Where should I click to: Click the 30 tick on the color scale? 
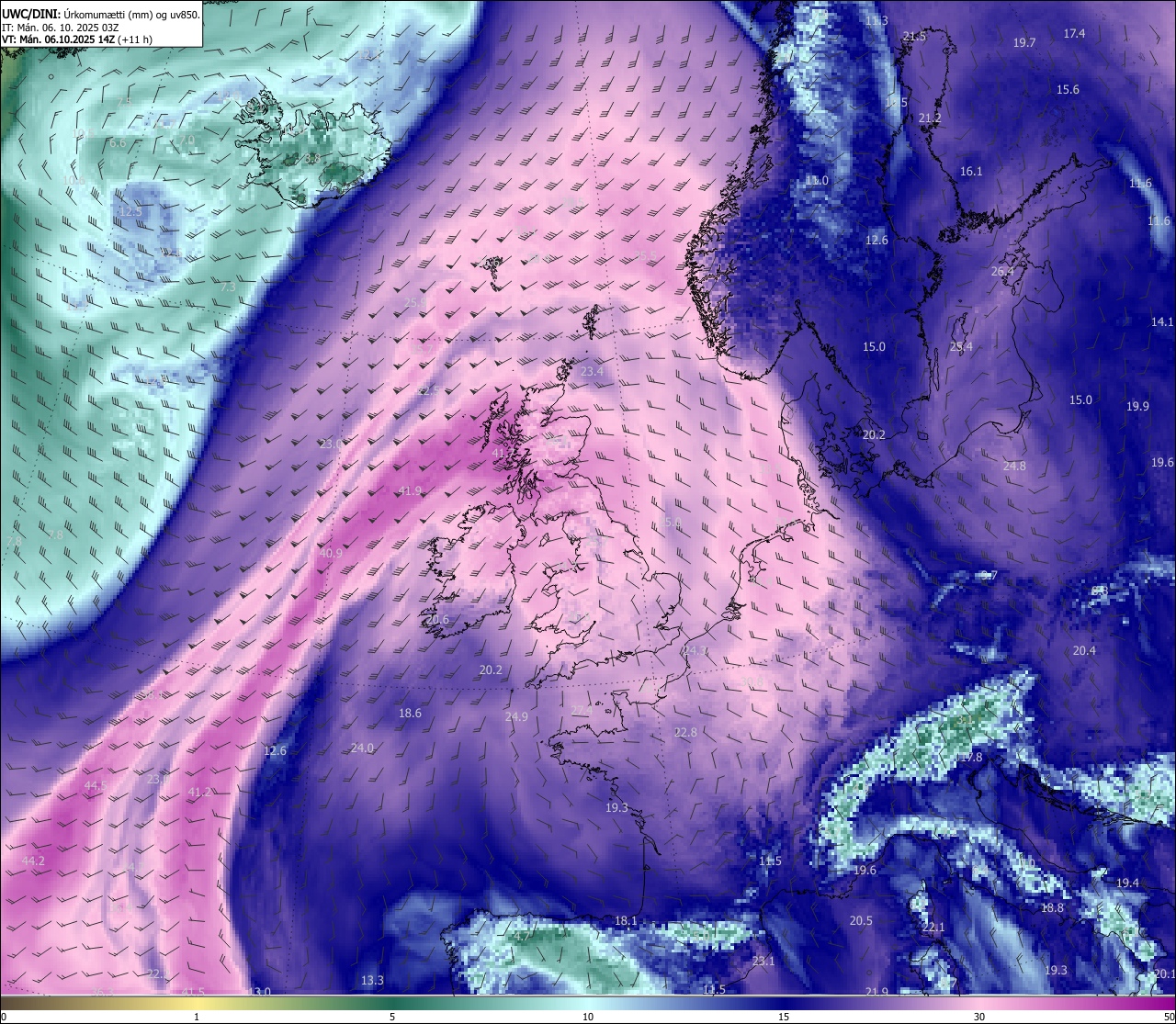(x=979, y=1017)
